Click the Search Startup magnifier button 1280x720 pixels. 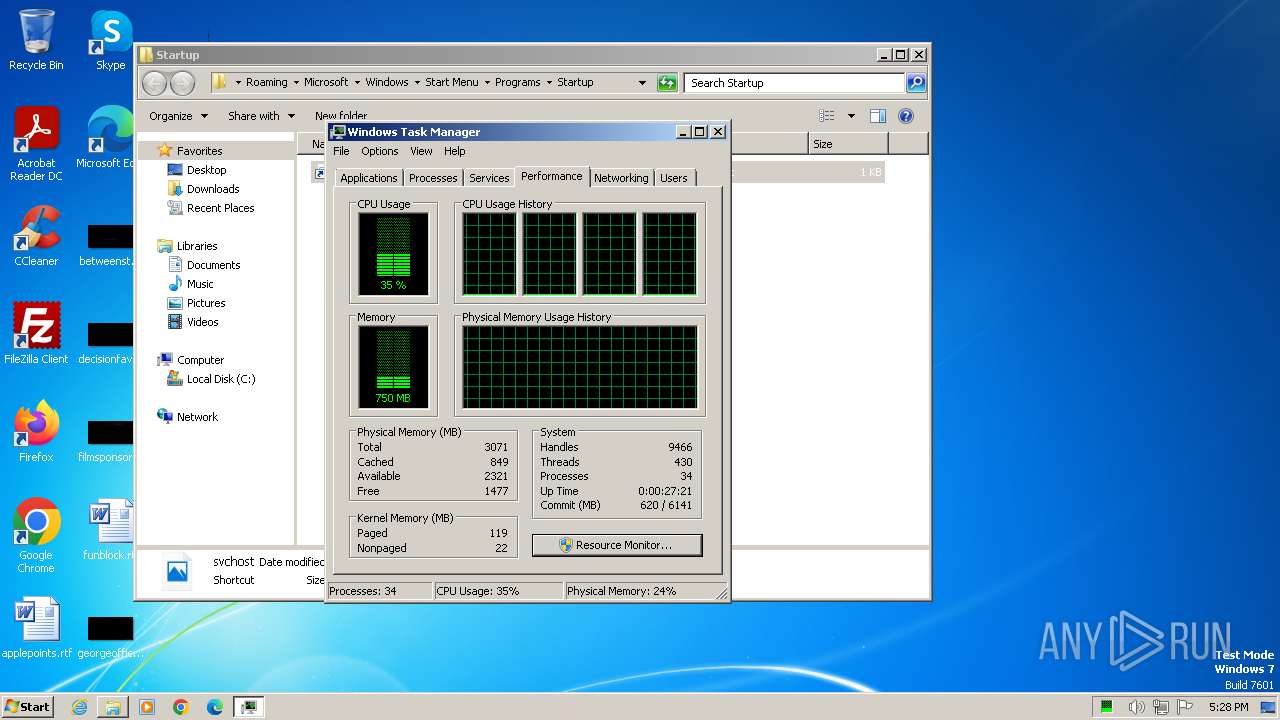coord(916,83)
